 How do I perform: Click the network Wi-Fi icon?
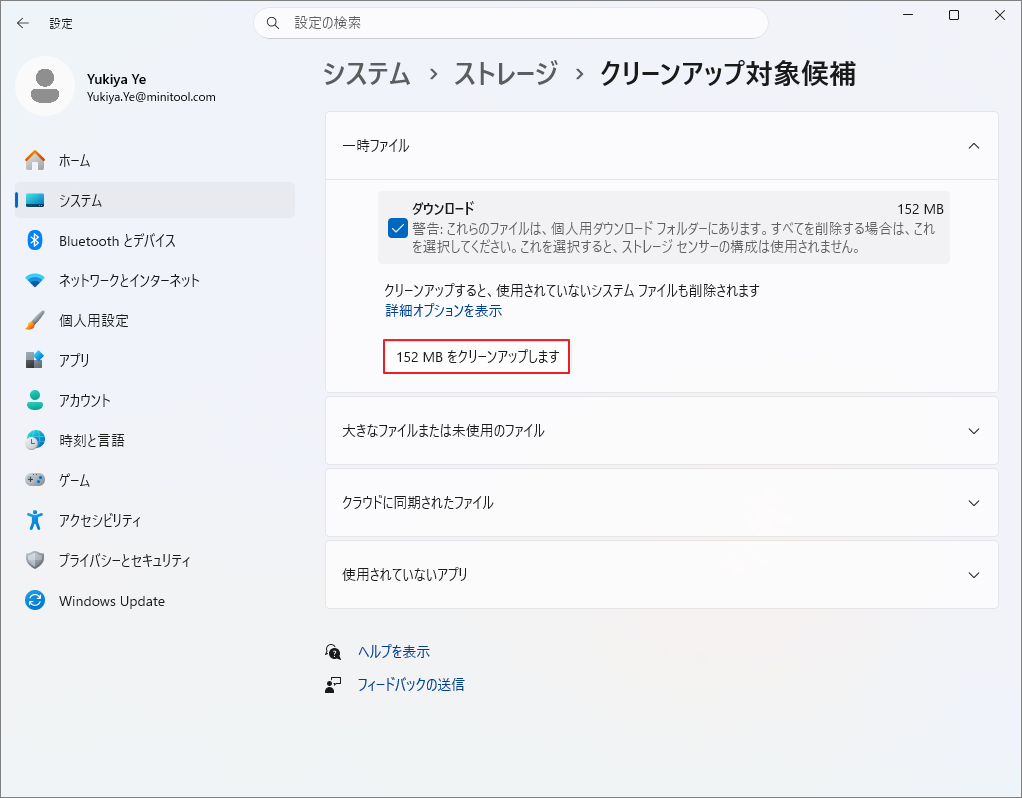35,280
